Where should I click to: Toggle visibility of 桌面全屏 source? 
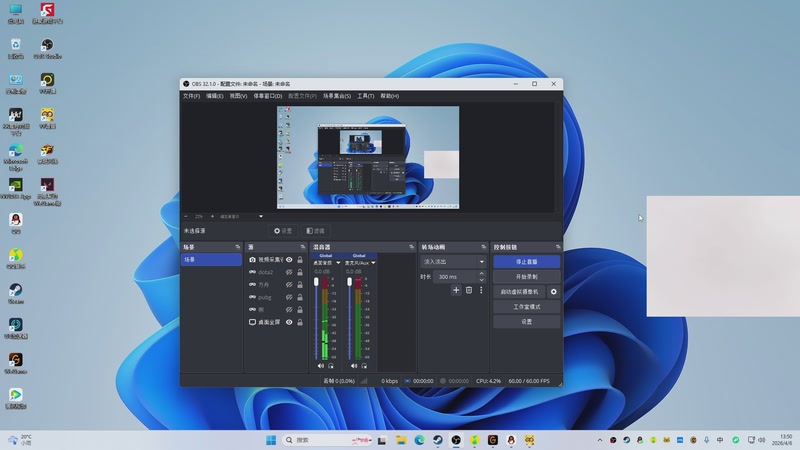(289, 322)
